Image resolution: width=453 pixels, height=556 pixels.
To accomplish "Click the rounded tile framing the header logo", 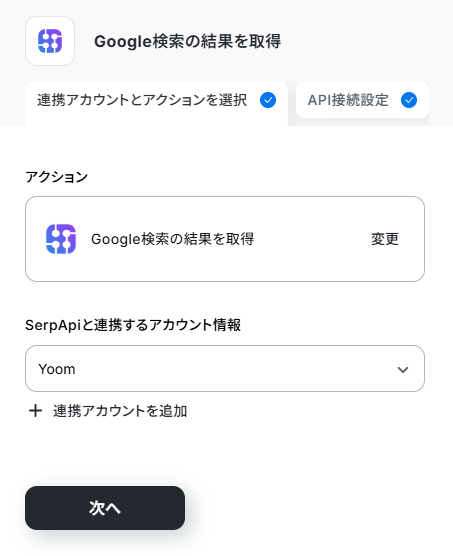I will tap(50, 41).
